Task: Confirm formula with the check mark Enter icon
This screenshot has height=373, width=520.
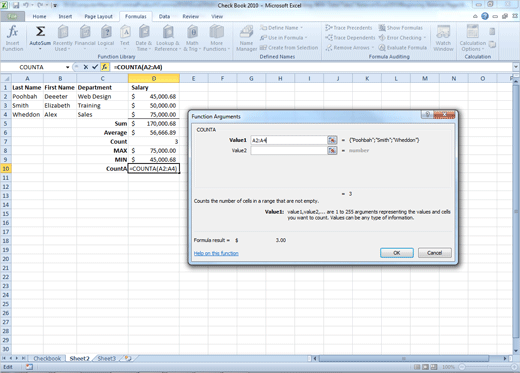Action: 95,67
